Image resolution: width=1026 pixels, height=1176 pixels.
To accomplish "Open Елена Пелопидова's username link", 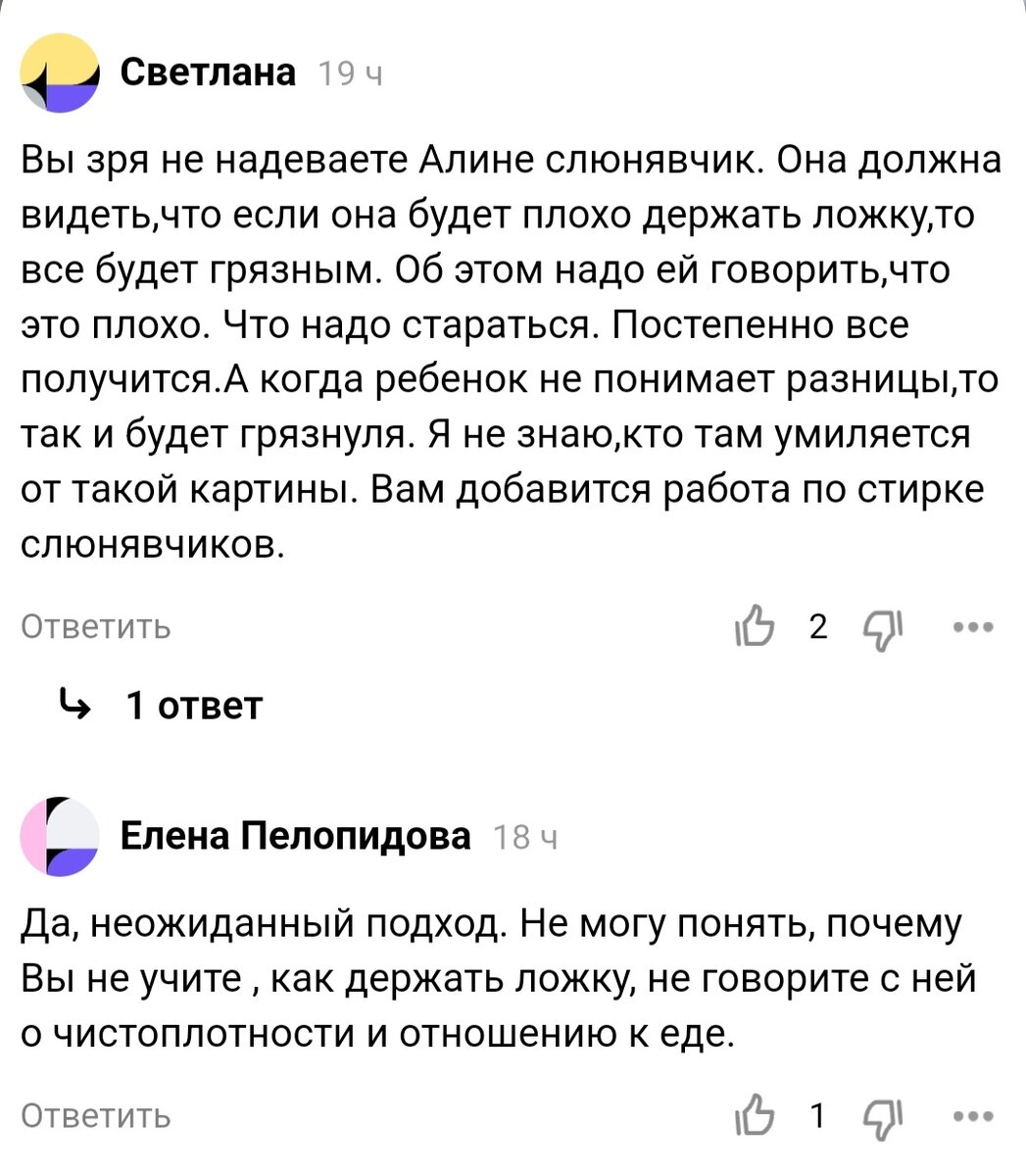I will pyautogui.click(x=294, y=836).
